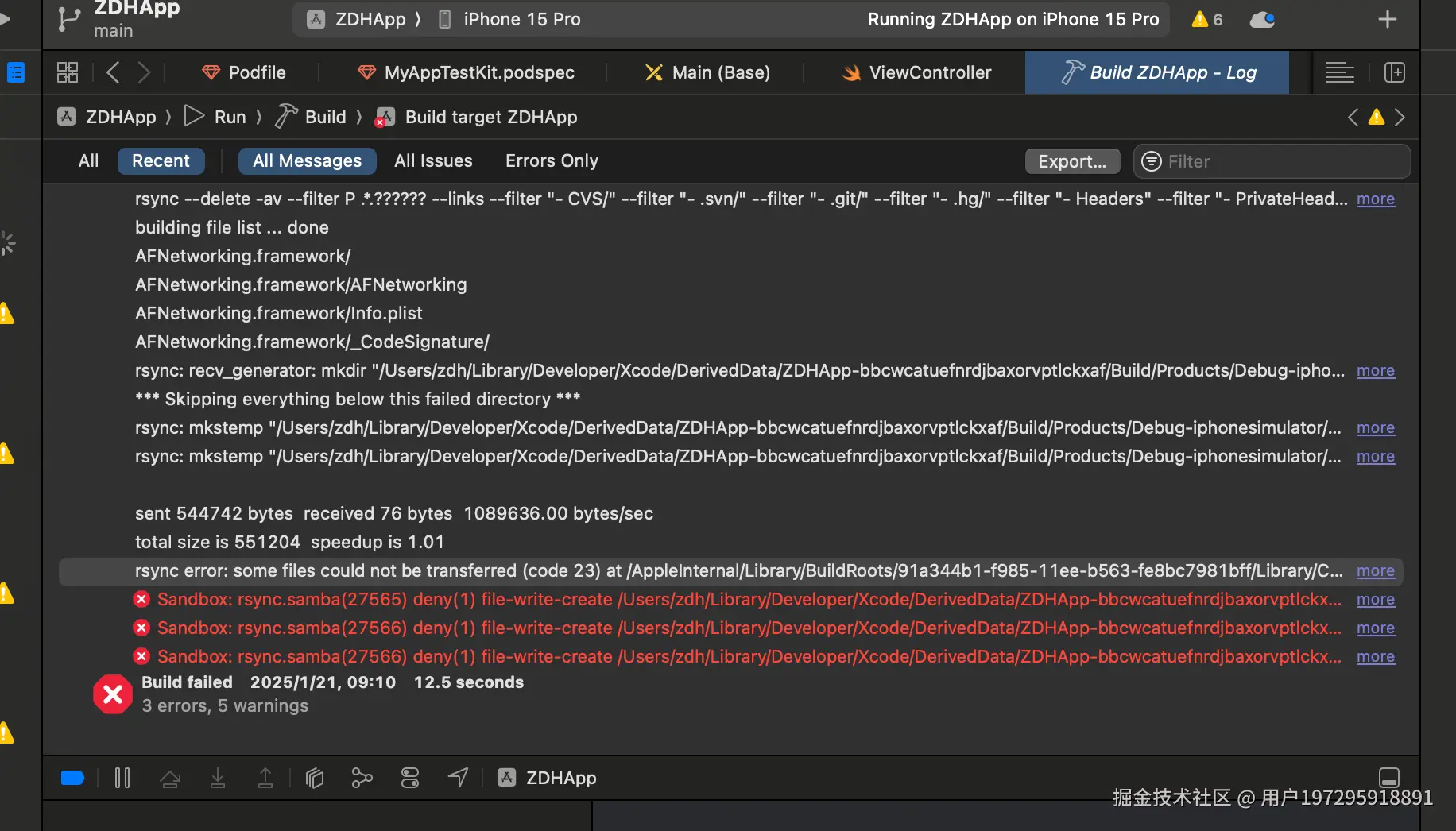This screenshot has height=831, width=1456.
Task: Show All Issues in the log
Action: click(433, 160)
